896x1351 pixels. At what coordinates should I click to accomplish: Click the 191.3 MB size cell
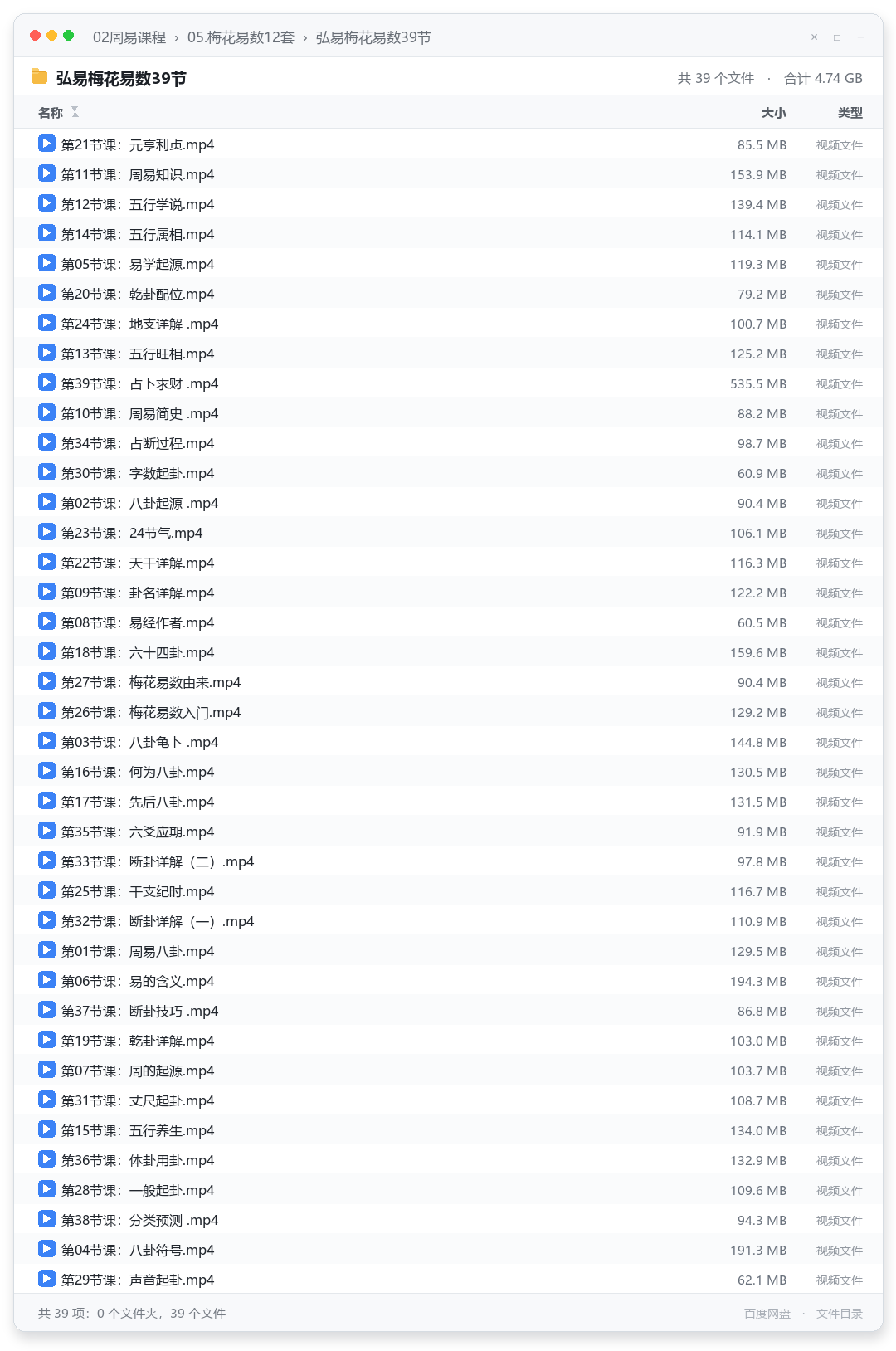coord(758,1251)
